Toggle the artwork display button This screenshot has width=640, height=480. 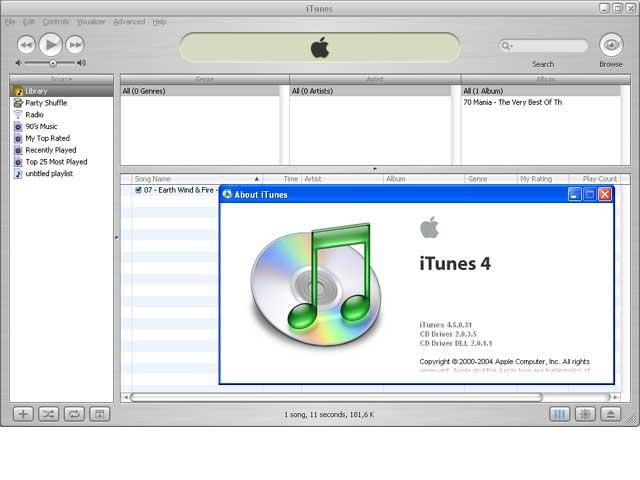tap(100, 414)
